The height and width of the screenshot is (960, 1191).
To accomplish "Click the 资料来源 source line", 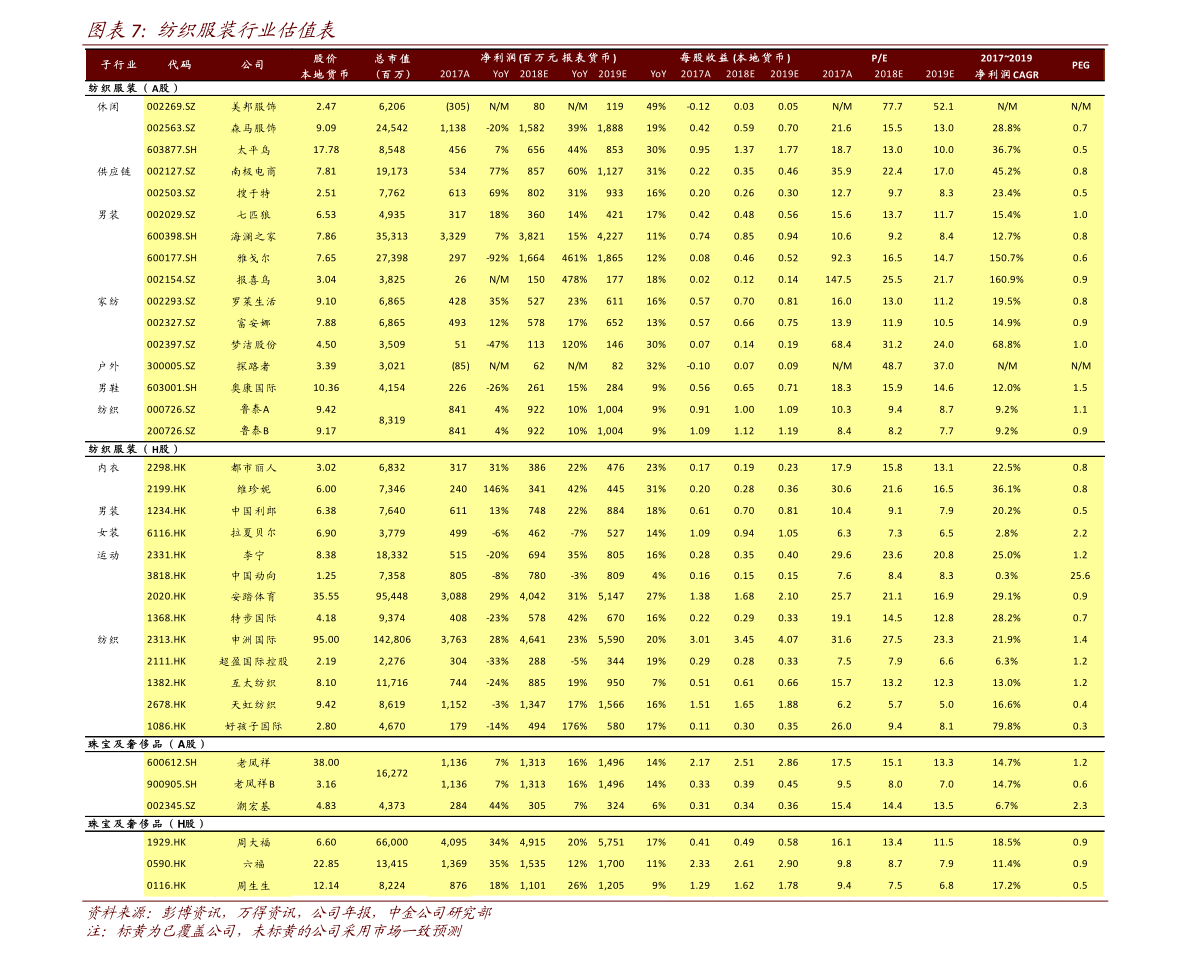I will [288, 913].
